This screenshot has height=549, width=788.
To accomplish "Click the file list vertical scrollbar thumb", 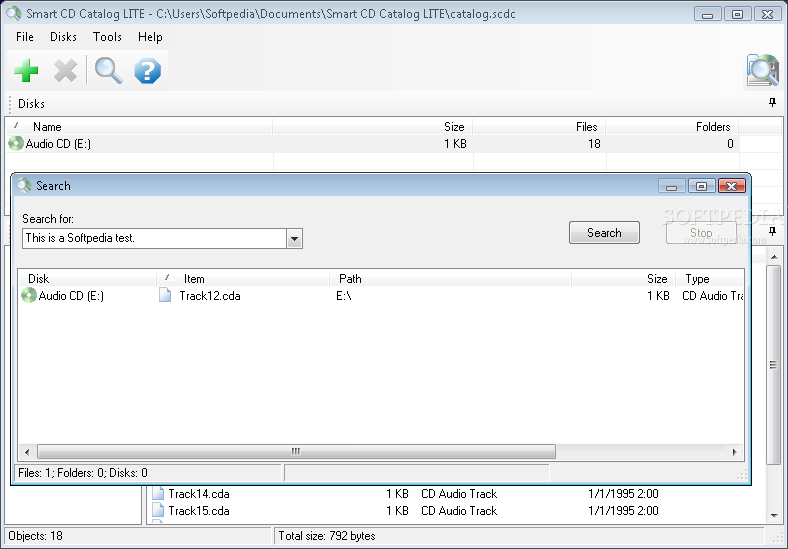I will tap(773, 365).
